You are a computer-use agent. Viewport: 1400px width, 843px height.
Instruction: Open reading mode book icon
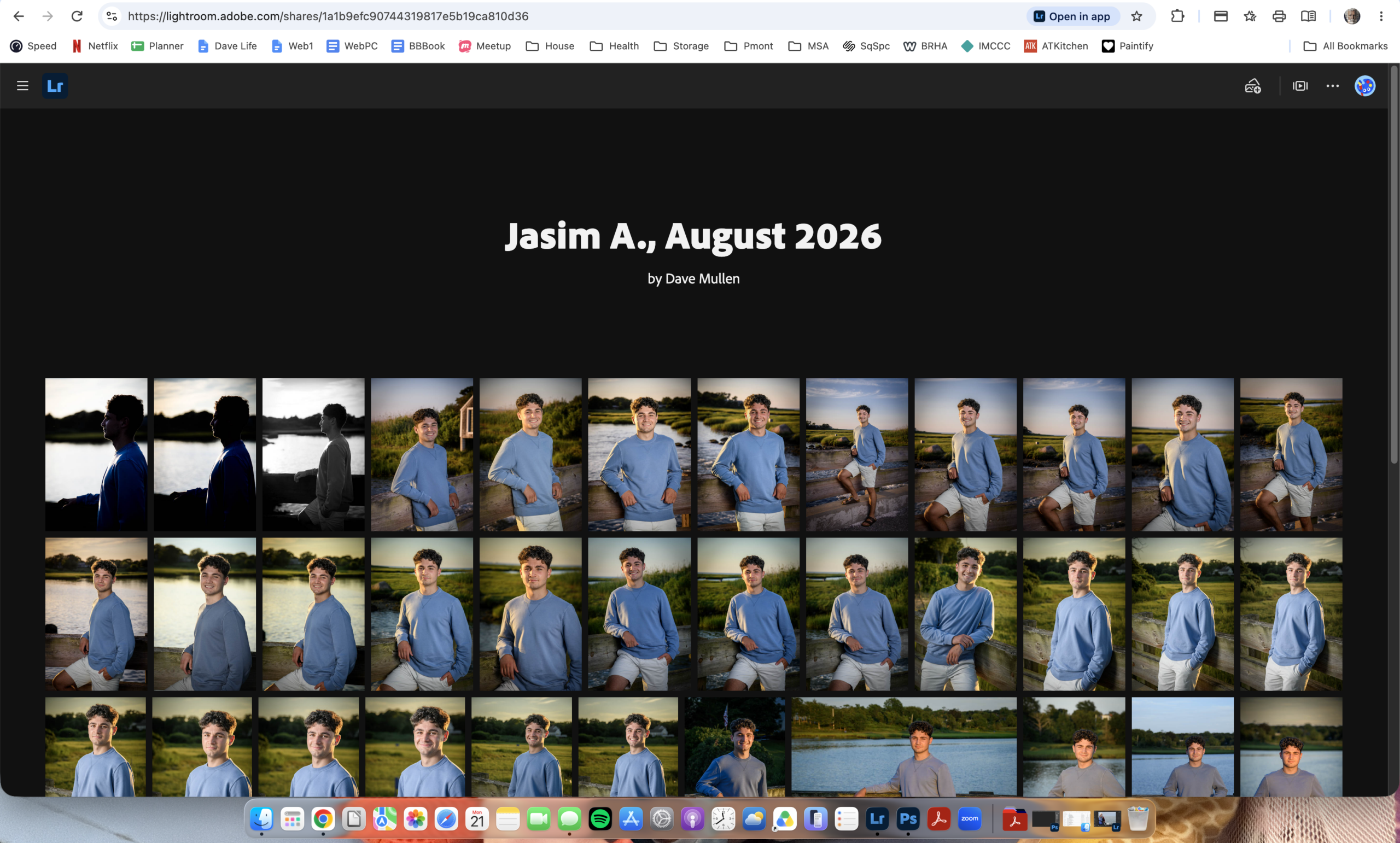click(x=1308, y=16)
